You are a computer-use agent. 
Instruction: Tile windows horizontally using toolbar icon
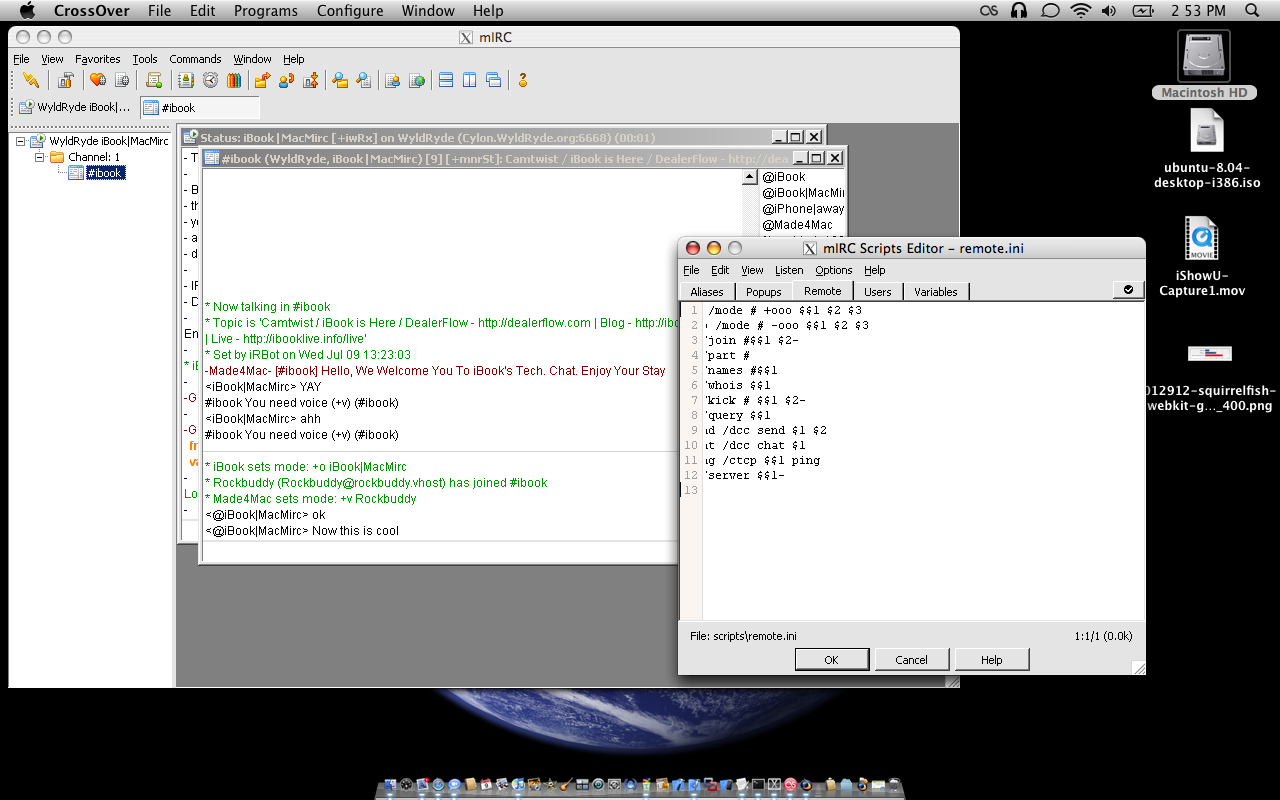pos(446,80)
